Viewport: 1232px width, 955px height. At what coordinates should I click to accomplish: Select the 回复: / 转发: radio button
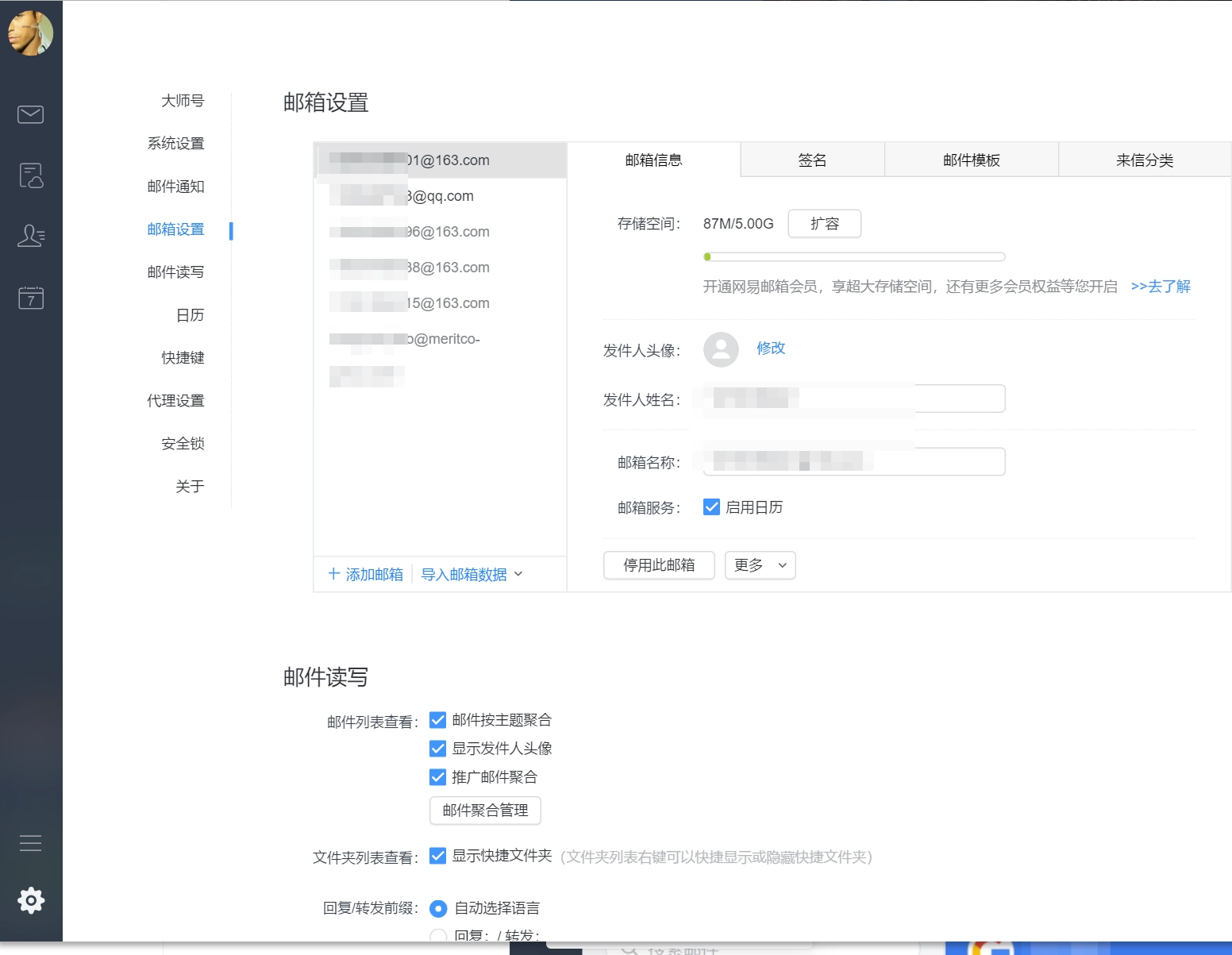tap(438, 936)
